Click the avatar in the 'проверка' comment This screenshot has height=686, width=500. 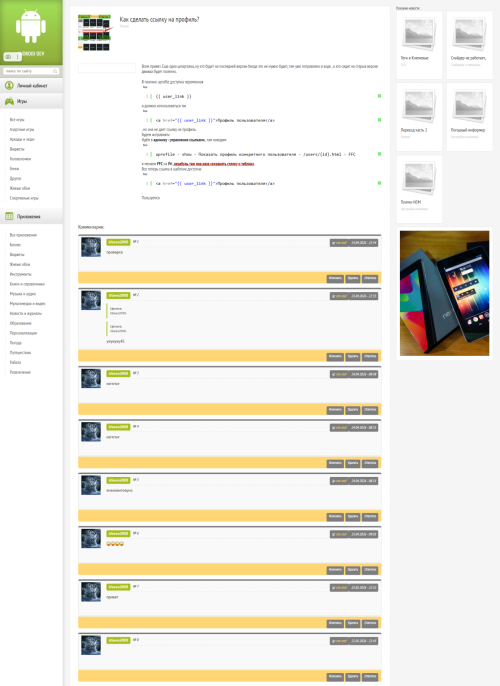pyautogui.click(x=91, y=247)
